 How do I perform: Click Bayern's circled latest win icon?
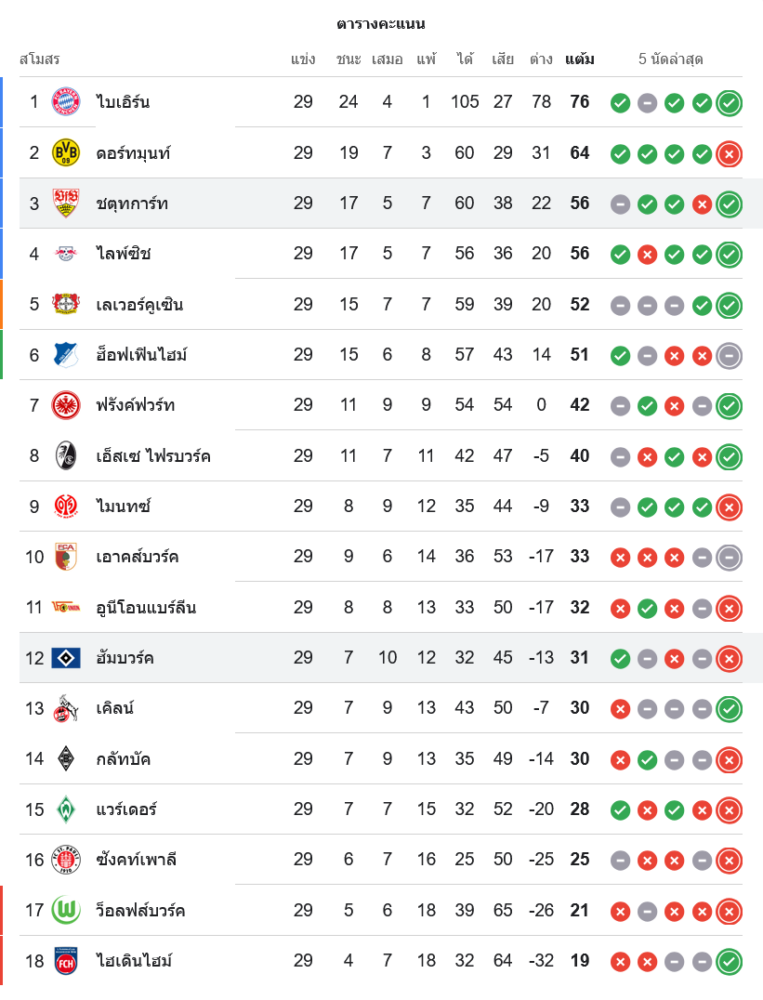[729, 102]
